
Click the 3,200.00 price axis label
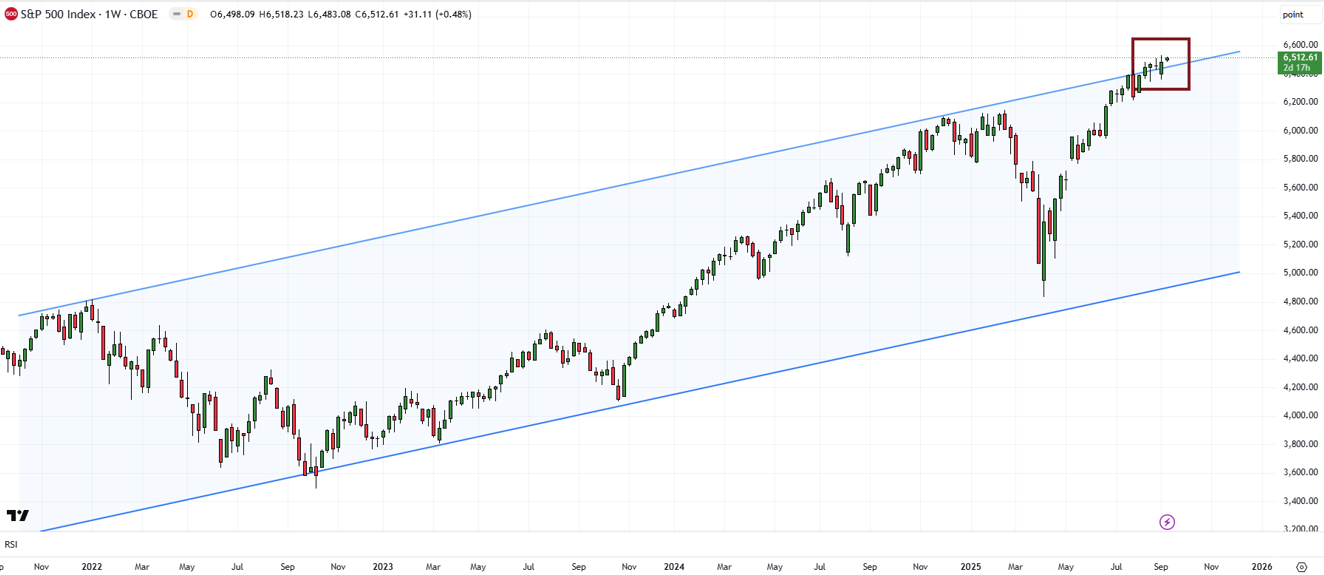pyautogui.click(x=1299, y=529)
